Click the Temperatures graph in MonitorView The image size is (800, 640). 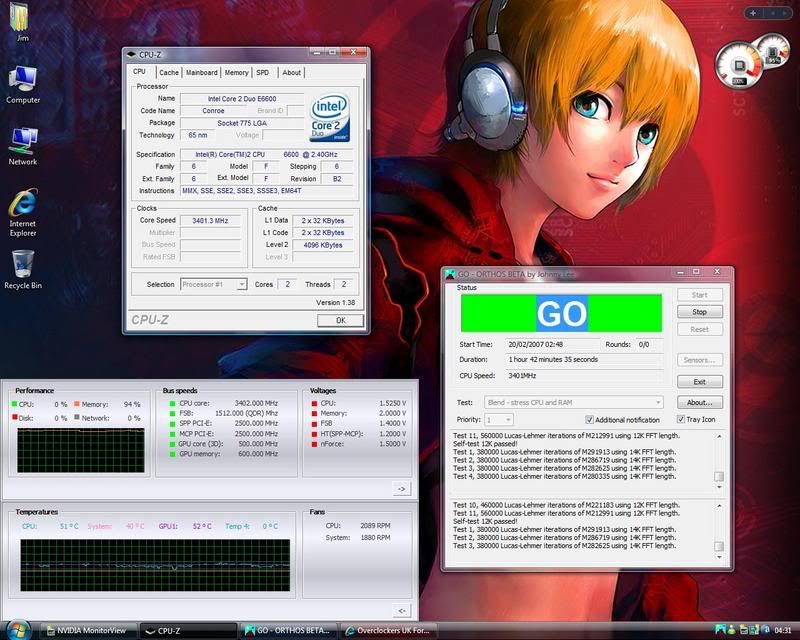coord(155,565)
